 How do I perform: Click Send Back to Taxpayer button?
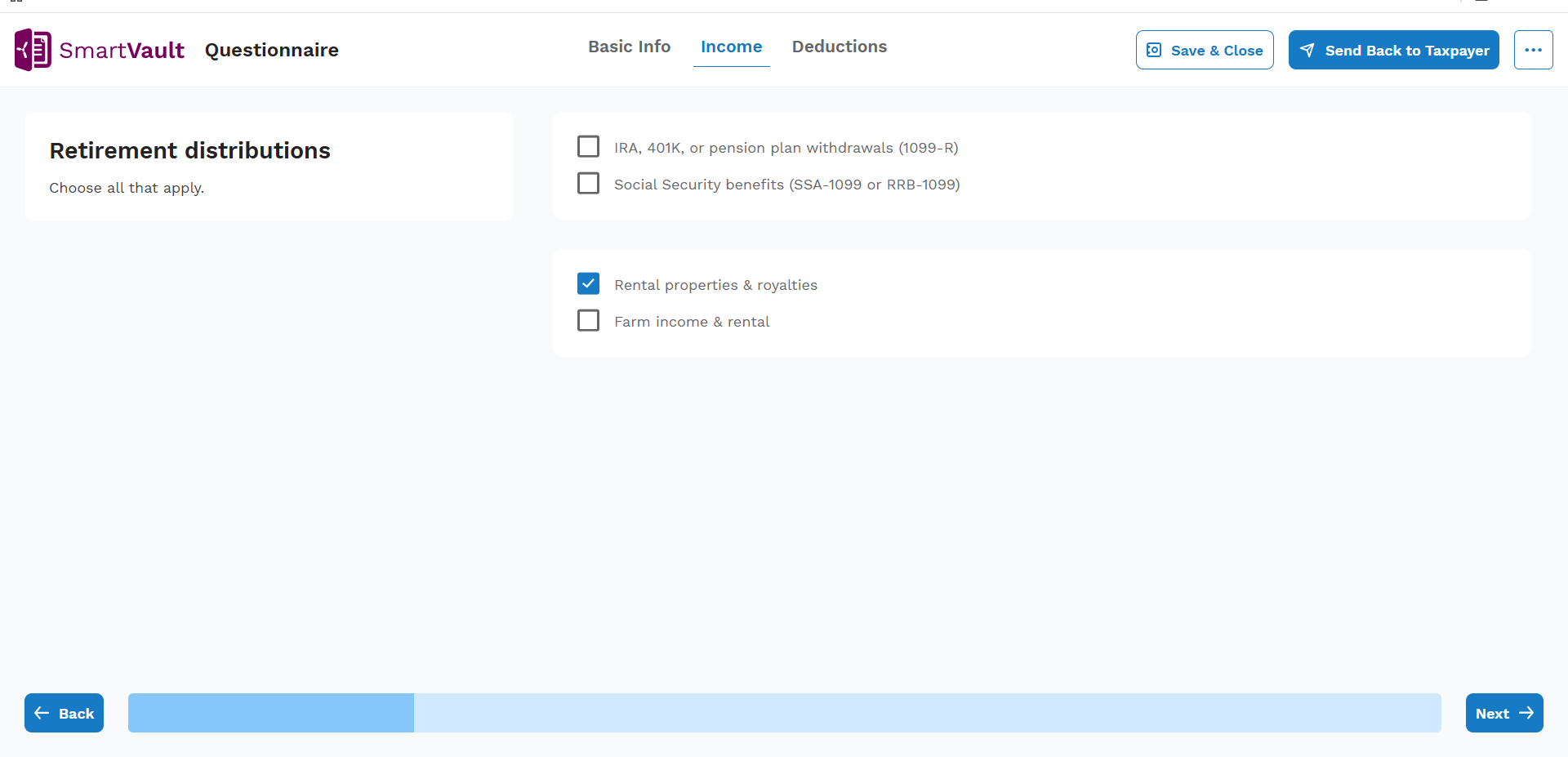click(x=1393, y=50)
